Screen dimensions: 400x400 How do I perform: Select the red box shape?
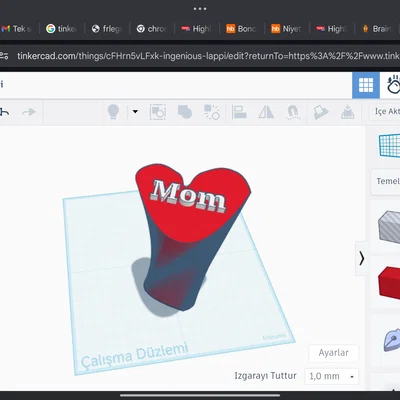(389, 282)
